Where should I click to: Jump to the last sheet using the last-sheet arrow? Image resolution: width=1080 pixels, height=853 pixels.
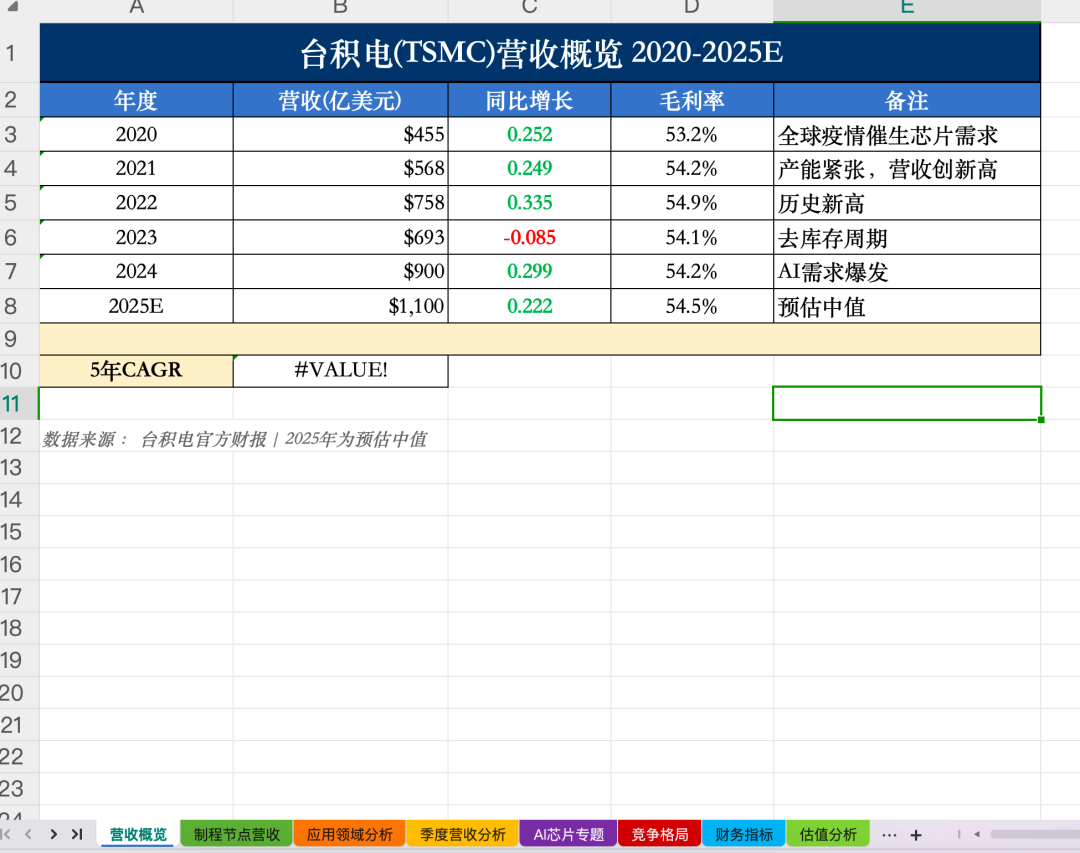(x=77, y=834)
